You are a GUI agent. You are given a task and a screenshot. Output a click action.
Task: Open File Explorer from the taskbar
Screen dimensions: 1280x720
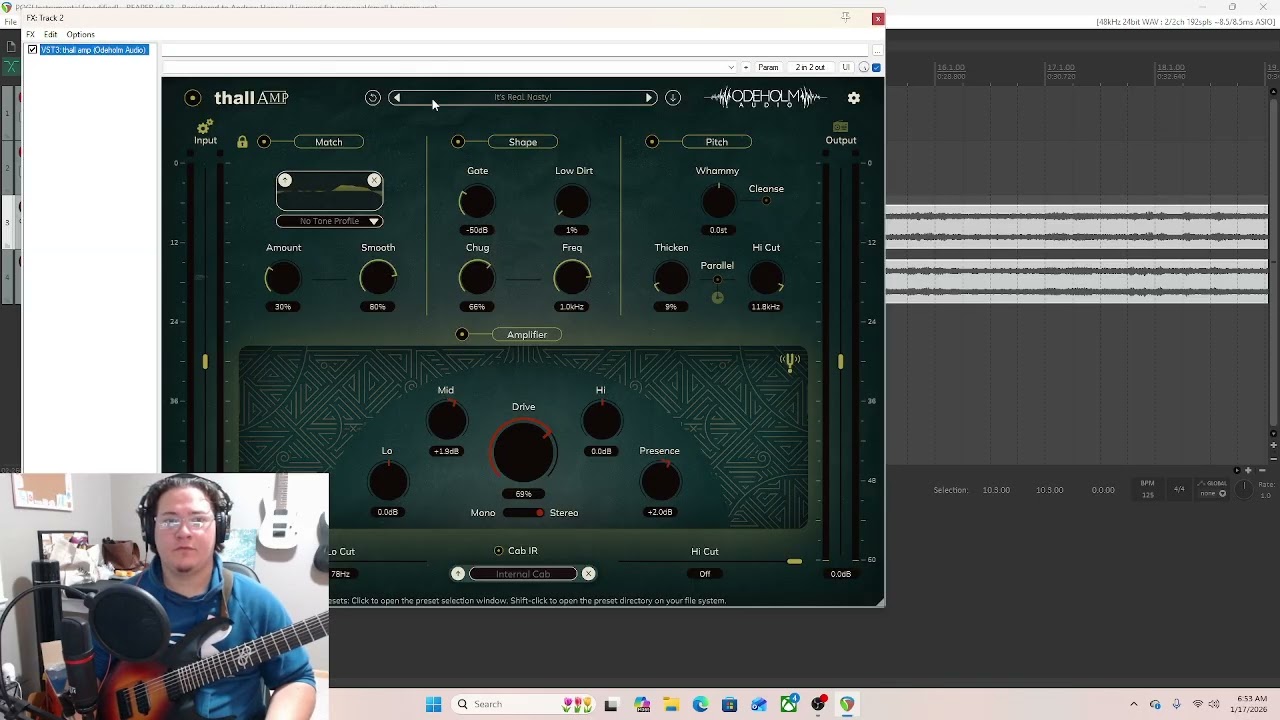(x=670, y=704)
